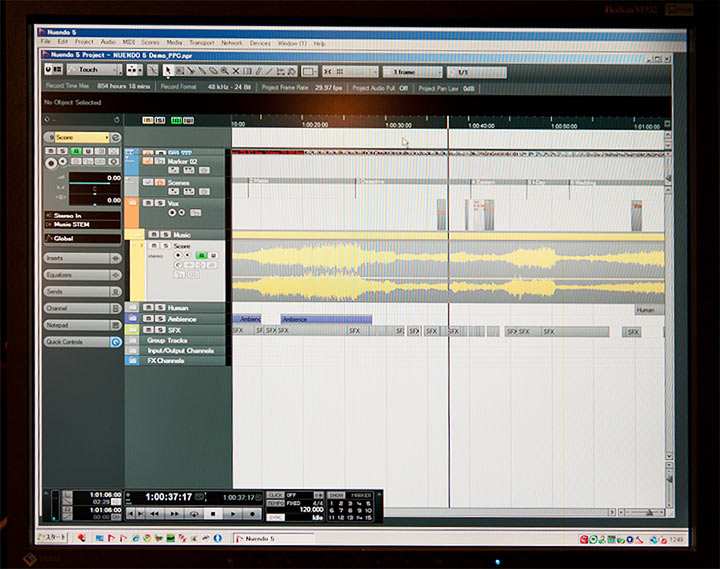Viewport: 720px width, 569px height.
Task: Click the Time Warp tool
Action: pos(248,71)
